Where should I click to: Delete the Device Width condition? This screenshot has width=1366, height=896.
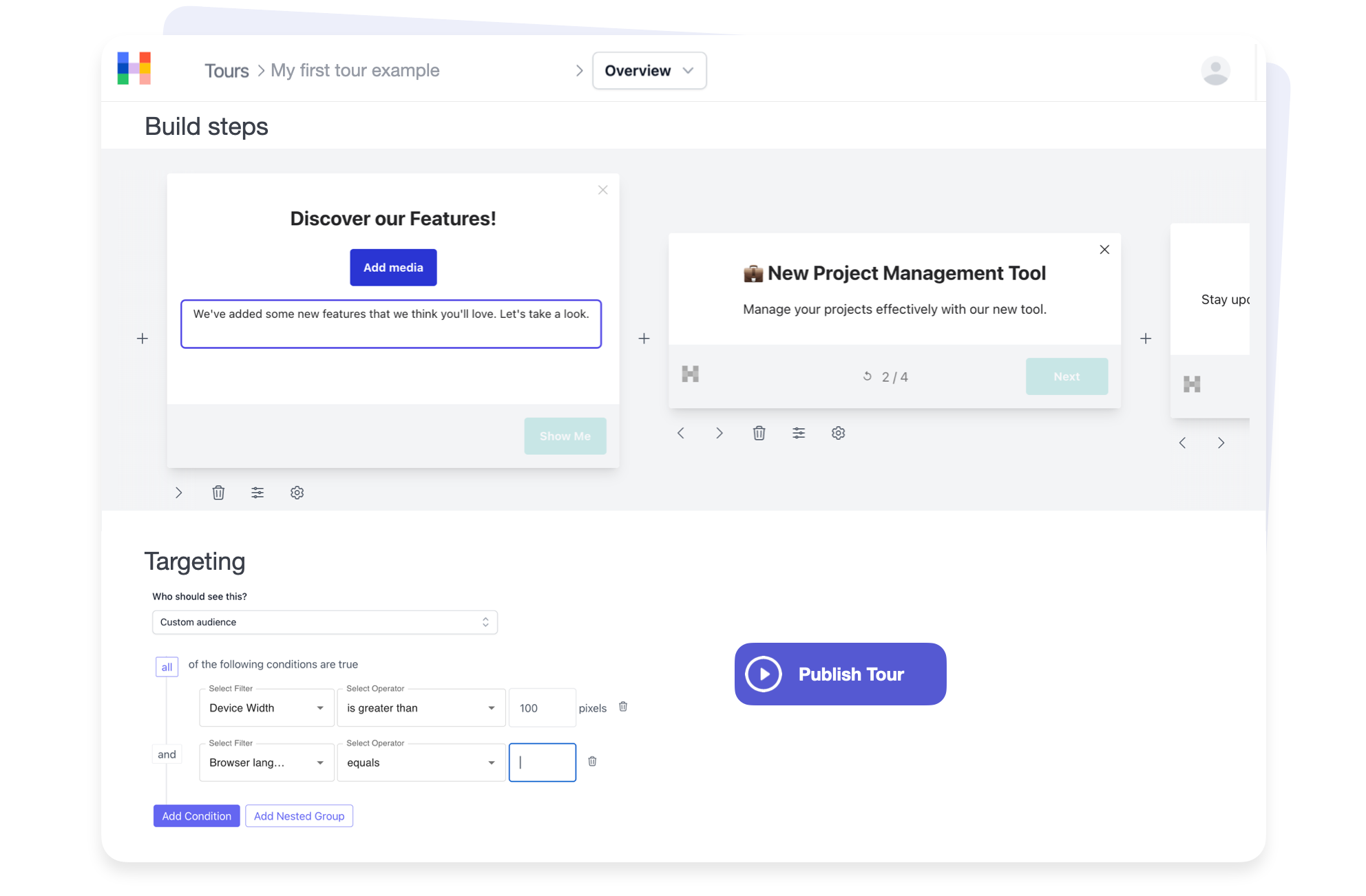(x=623, y=707)
